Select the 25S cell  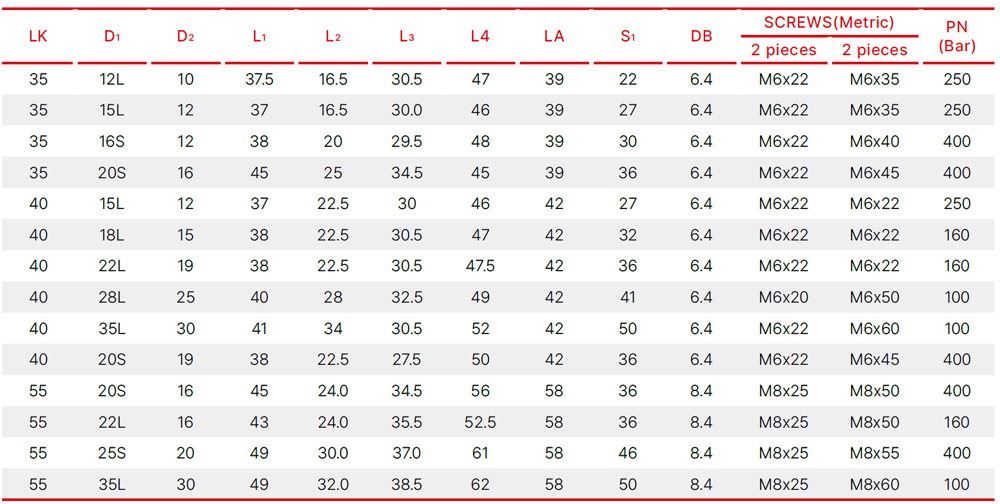112,453
